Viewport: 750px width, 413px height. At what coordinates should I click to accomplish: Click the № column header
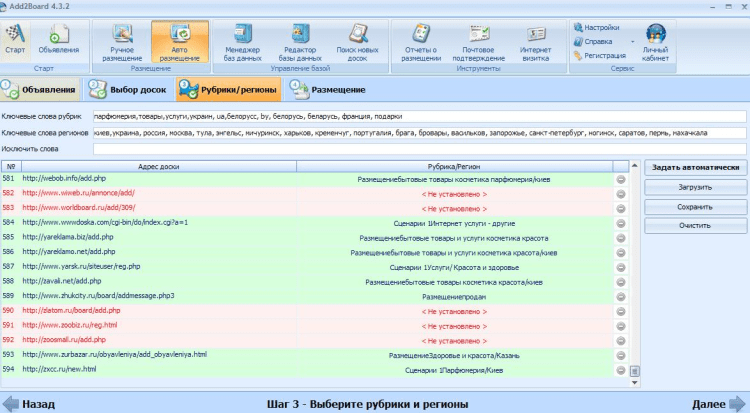11,167
